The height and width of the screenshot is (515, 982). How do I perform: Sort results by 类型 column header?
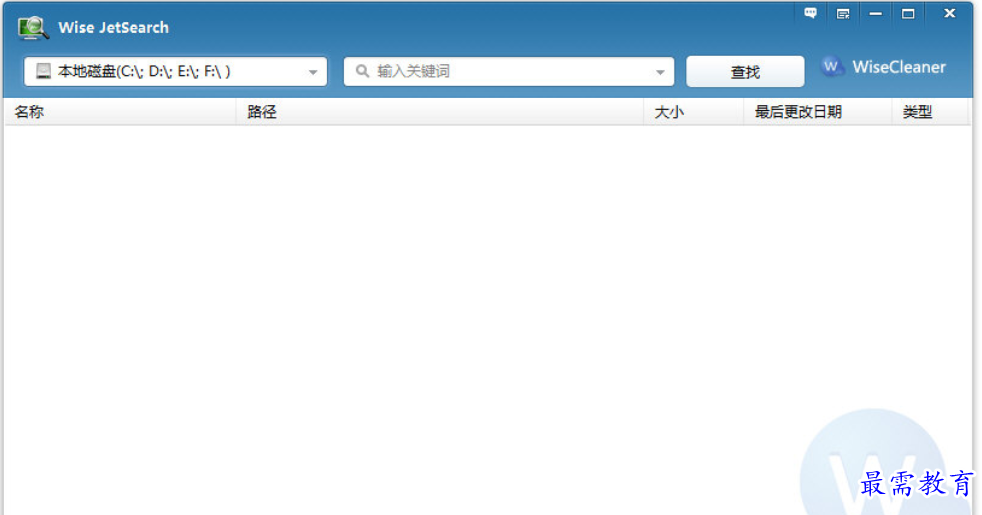click(930, 112)
